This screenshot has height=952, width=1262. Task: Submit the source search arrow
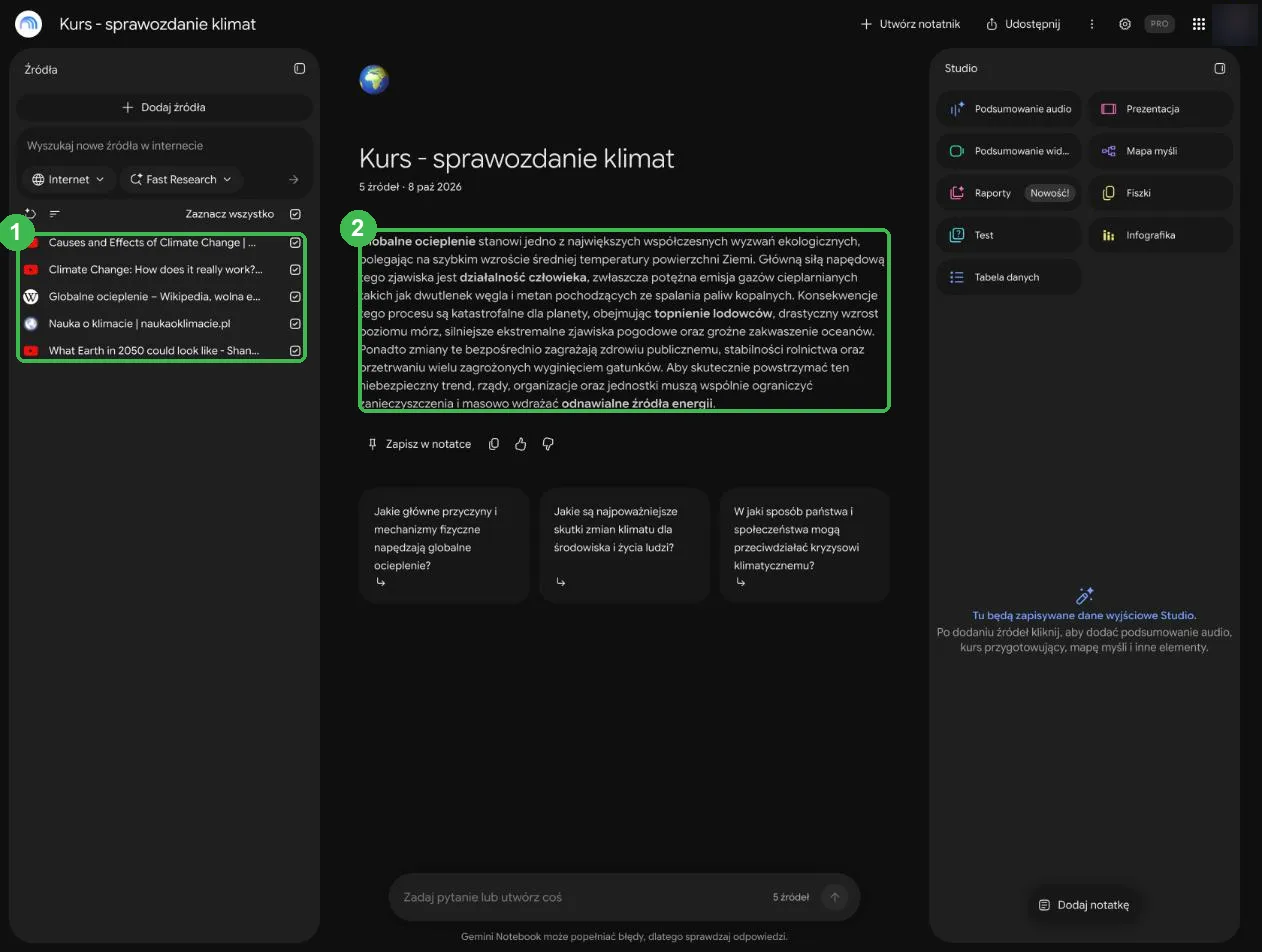293,180
